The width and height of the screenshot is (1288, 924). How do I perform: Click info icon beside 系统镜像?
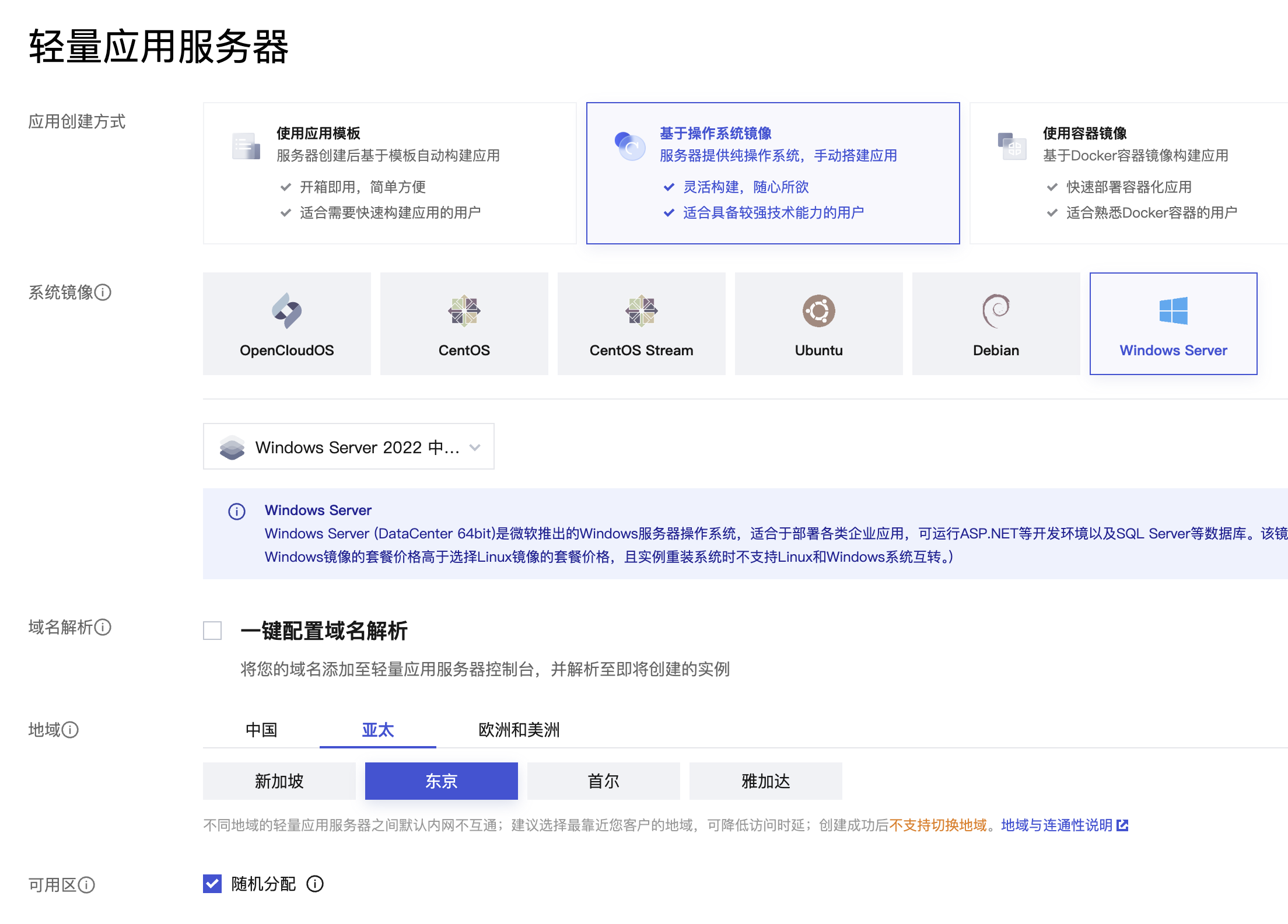coord(103,292)
